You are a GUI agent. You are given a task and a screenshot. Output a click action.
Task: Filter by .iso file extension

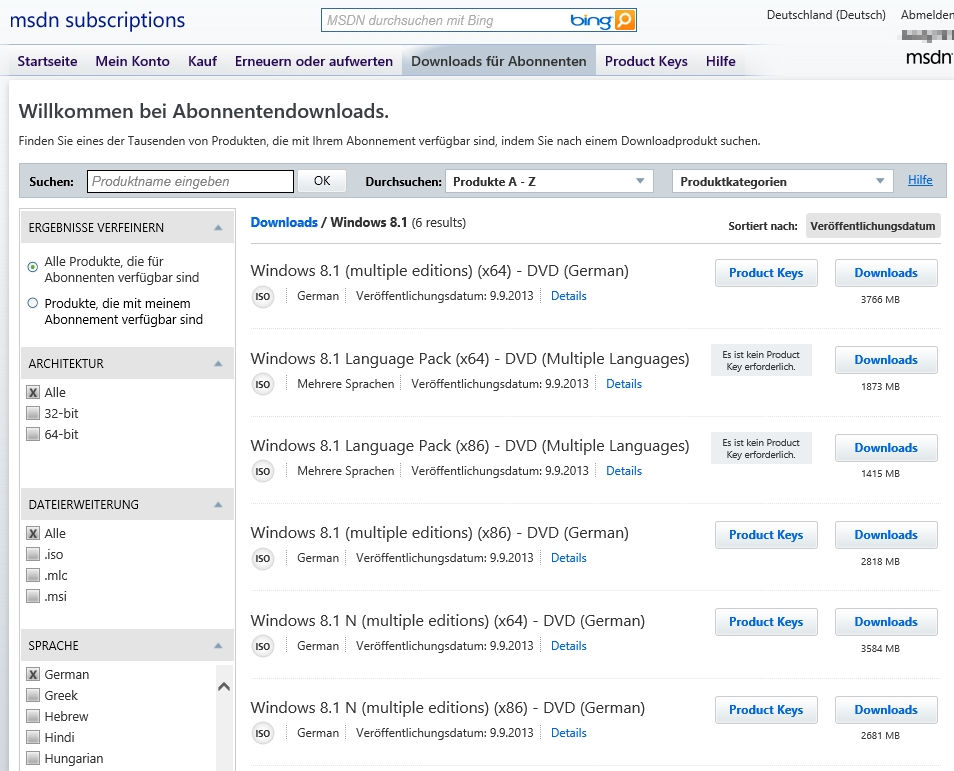tap(33, 554)
